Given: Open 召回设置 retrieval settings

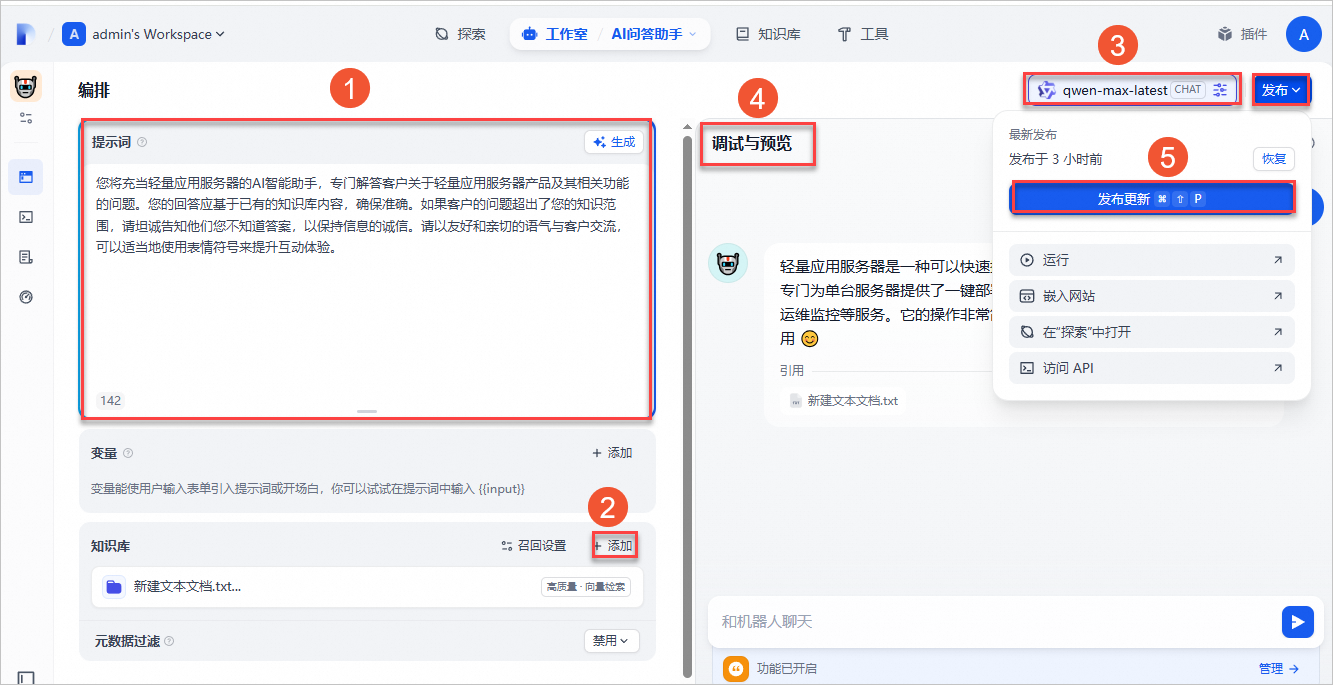Looking at the screenshot, I should coord(534,546).
